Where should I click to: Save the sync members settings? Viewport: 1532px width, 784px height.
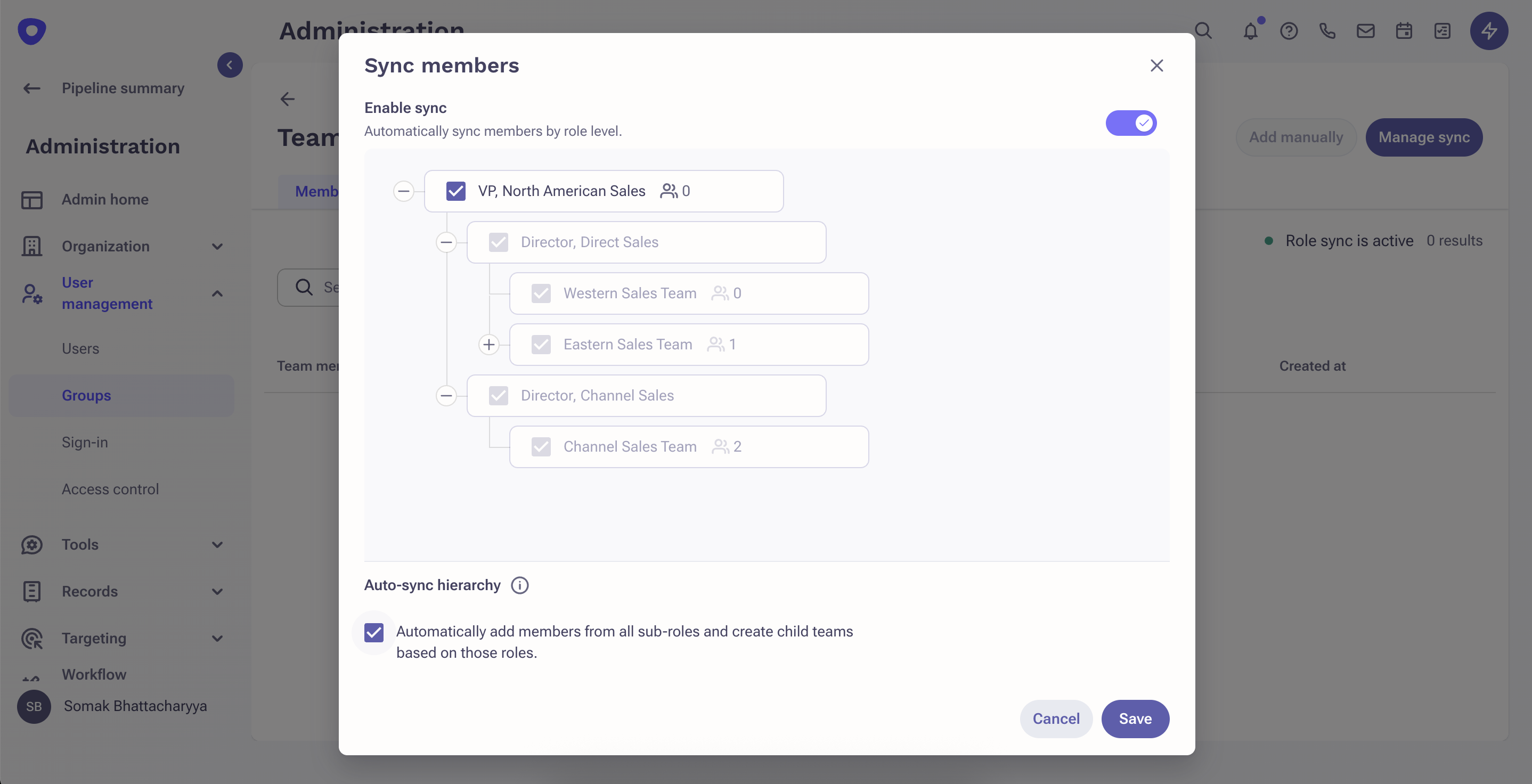pos(1135,718)
